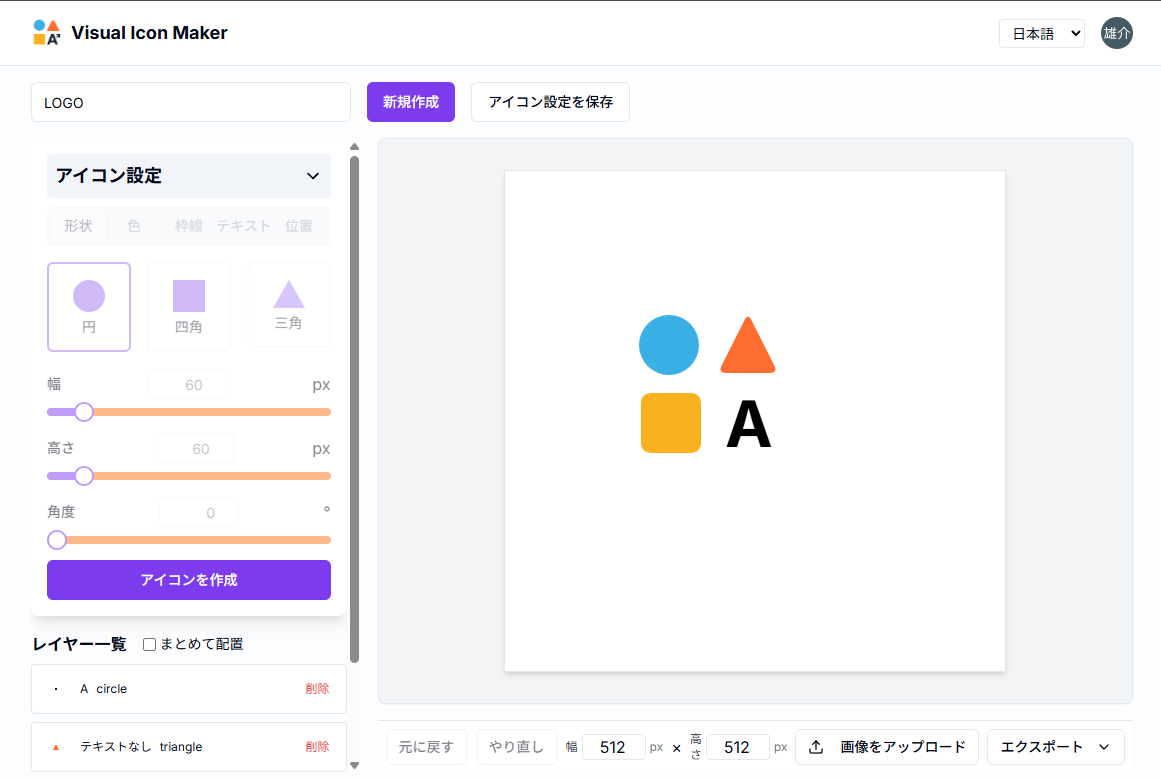Click the やり直し redo button
Screen dimensions: 1161x781
pos(516,747)
